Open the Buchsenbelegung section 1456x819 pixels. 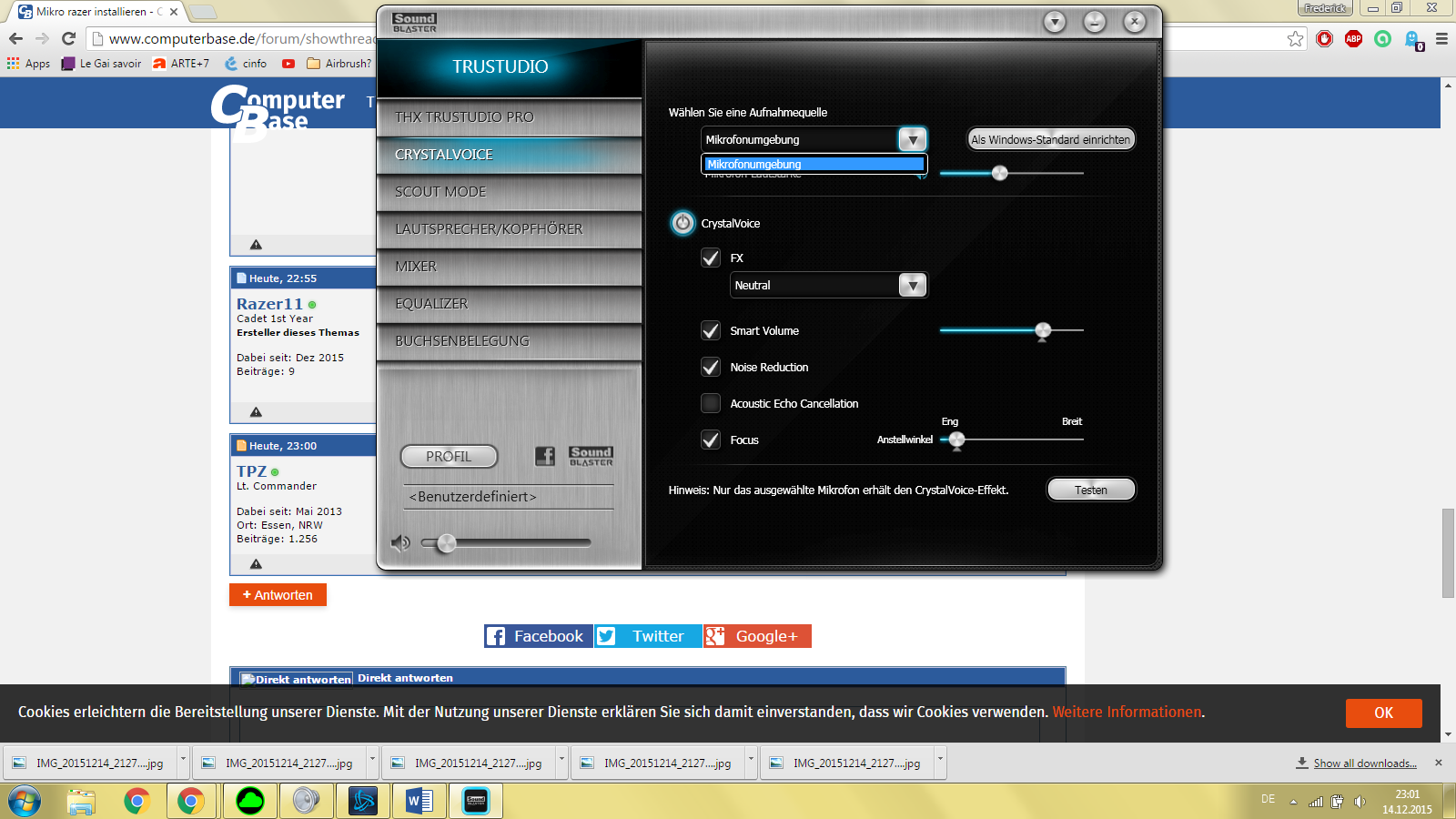pyautogui.click(x=509, y=341)
